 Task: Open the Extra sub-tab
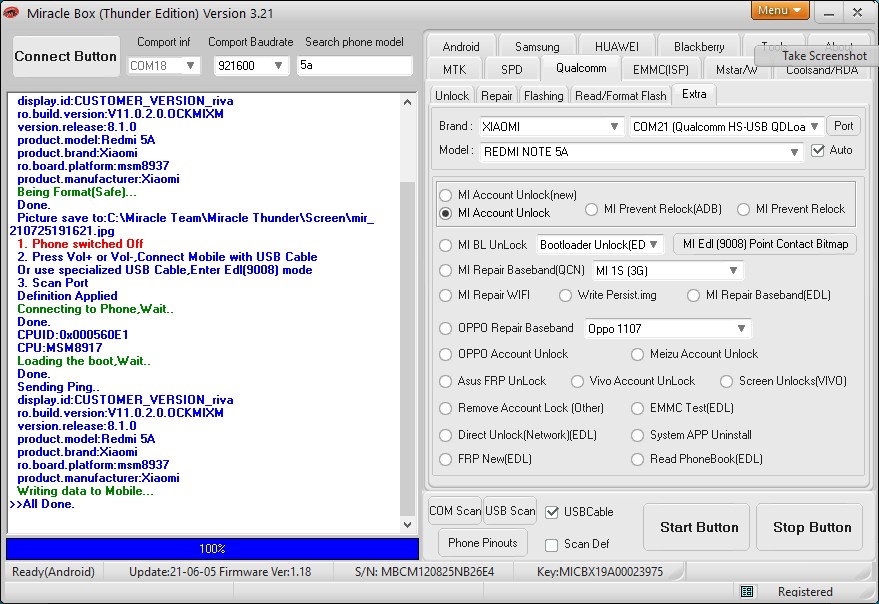[x=694, y=94]
